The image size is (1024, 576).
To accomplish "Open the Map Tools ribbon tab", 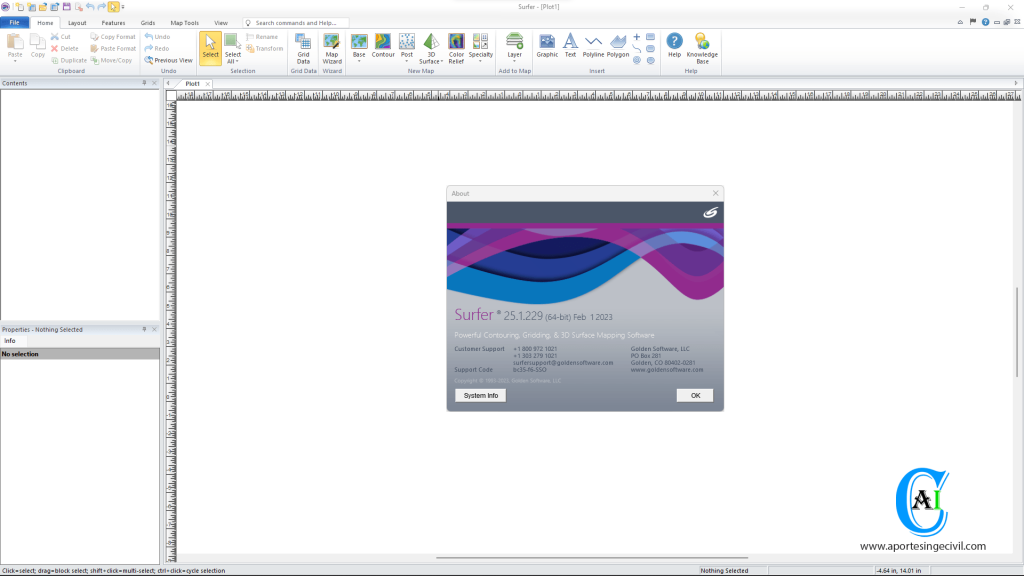I will 184,22.
